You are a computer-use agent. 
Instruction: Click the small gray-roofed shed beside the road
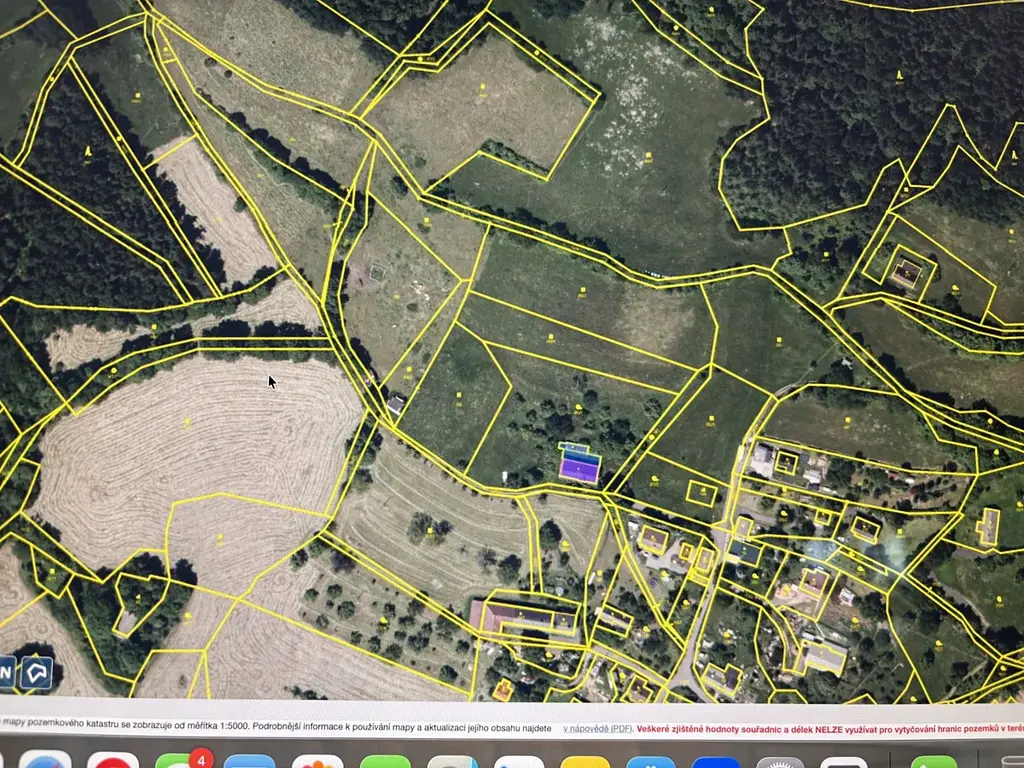click(396, 404)
